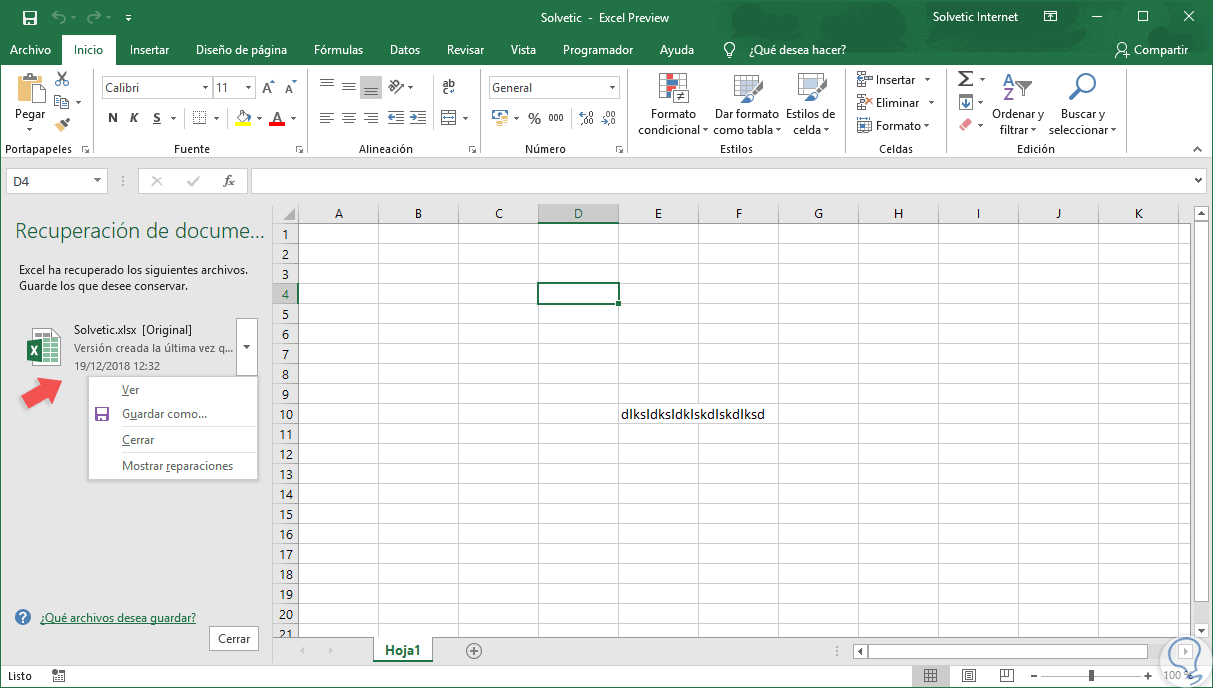Click the Decrease Decimal icon

[x=607, y=118]
